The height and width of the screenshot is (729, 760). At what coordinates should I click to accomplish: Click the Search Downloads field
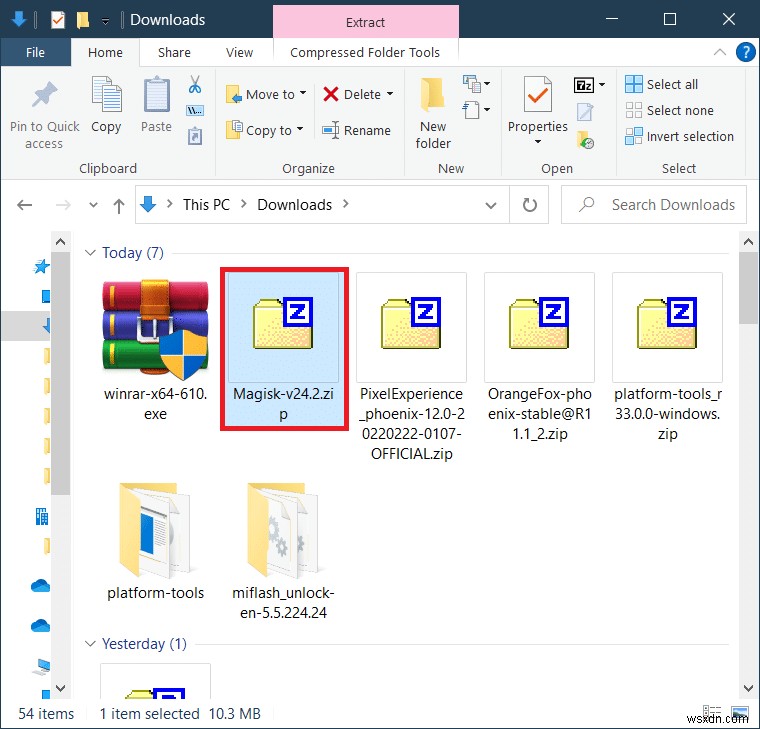653,205
